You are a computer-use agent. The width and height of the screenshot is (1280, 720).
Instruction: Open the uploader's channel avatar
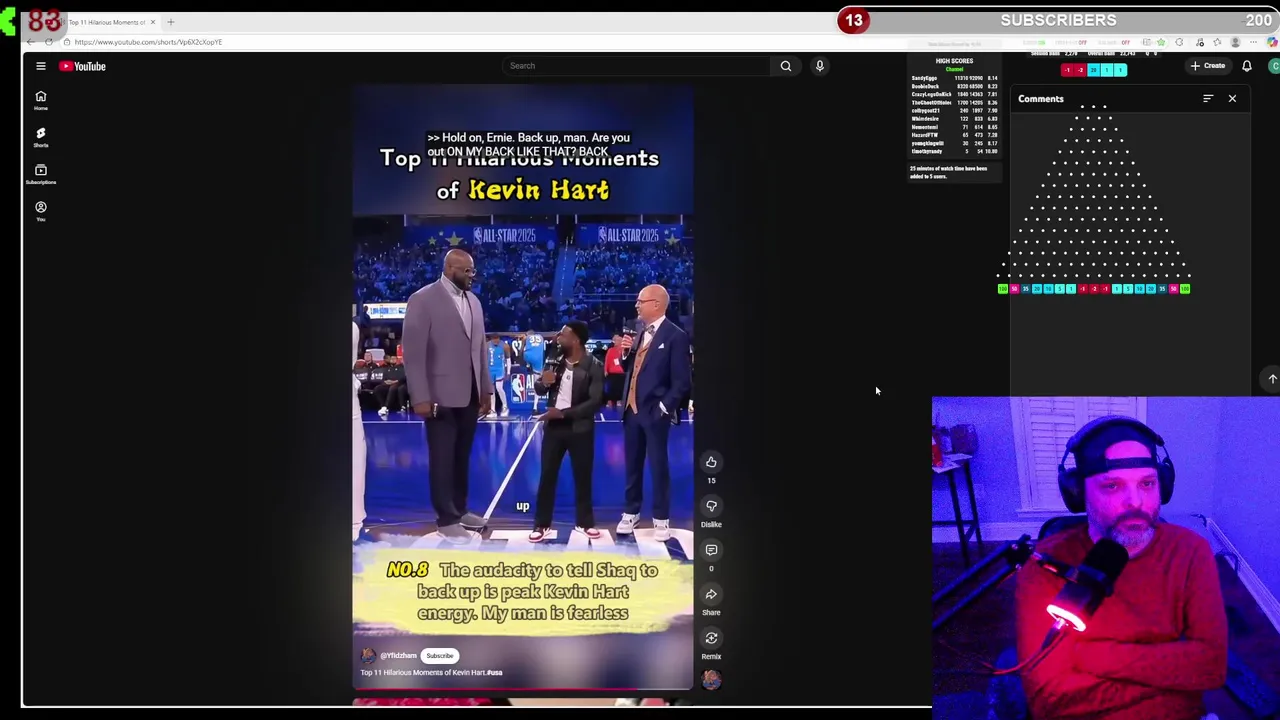[x=368, y=656]
